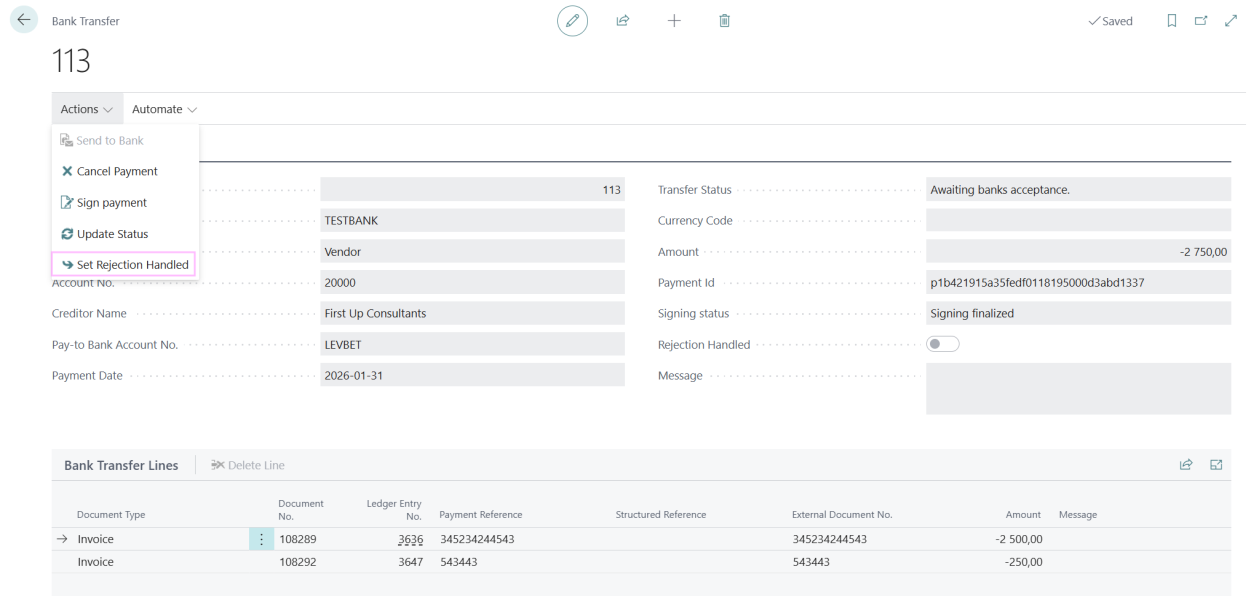Click the empty Currency Code field

1078,220
